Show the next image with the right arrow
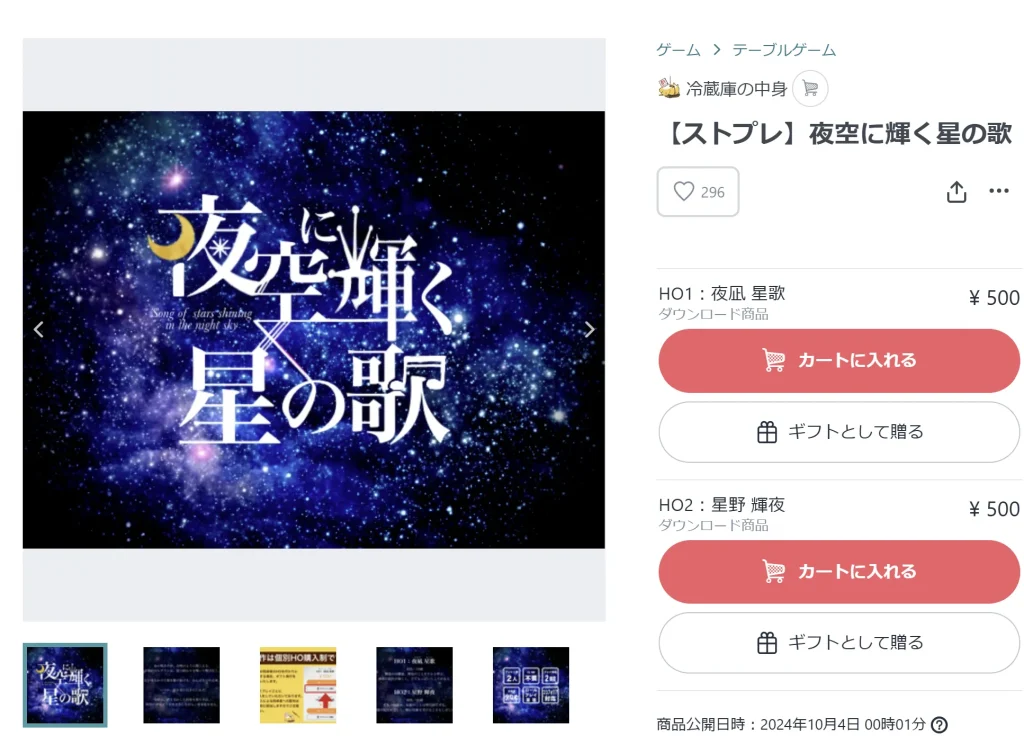The image size is (1024, 753). click(589, 329)
